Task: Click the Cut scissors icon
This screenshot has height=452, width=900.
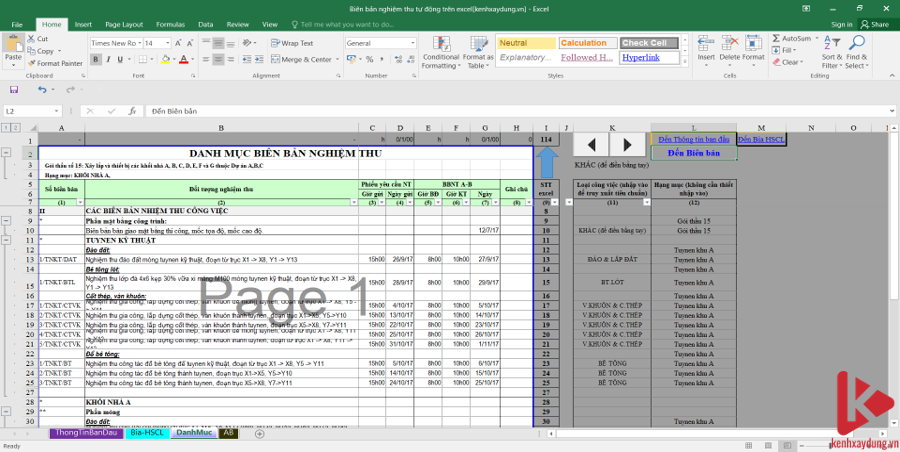Action: click(32, 39)
